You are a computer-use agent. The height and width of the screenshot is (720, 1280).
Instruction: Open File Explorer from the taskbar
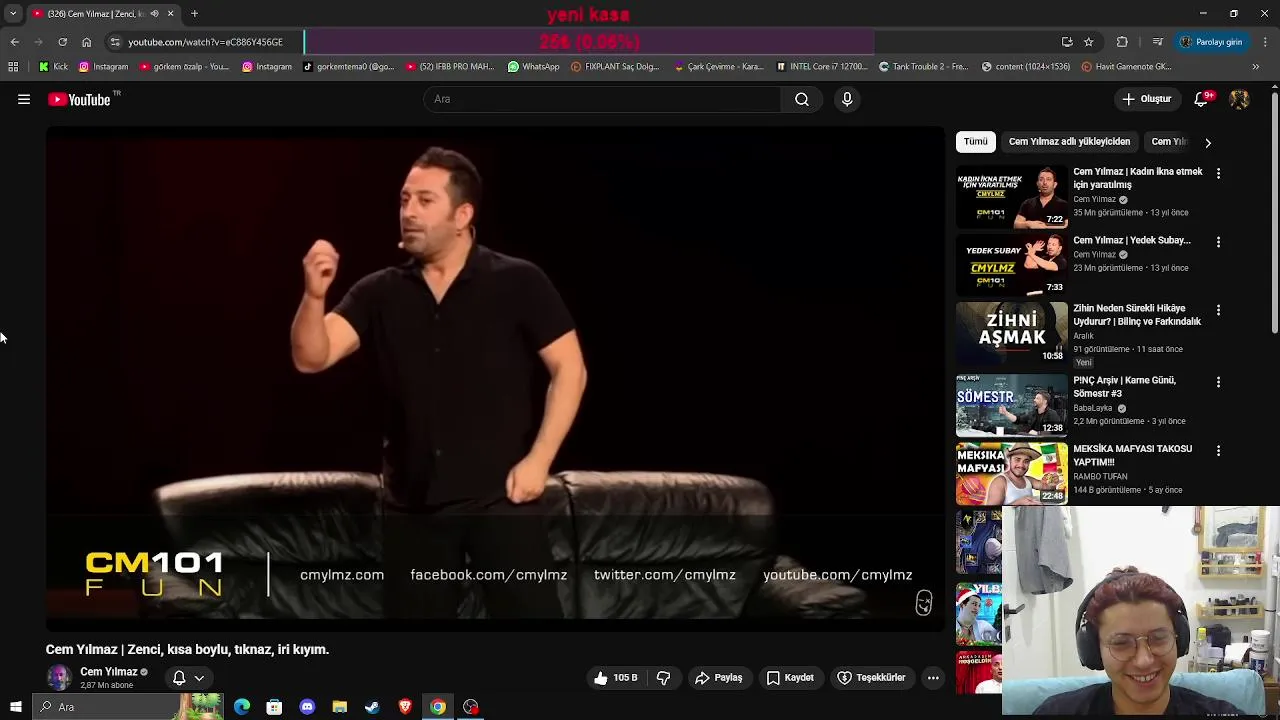340,707
